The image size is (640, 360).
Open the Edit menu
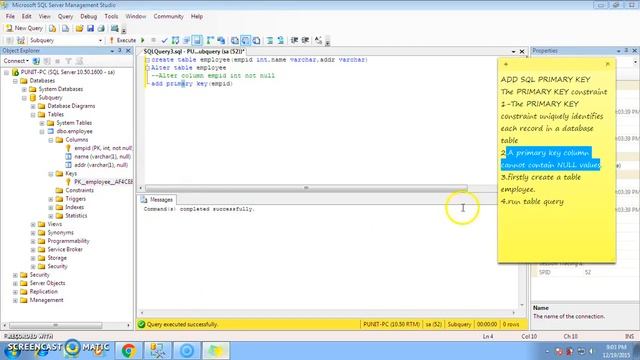(27, 16)
